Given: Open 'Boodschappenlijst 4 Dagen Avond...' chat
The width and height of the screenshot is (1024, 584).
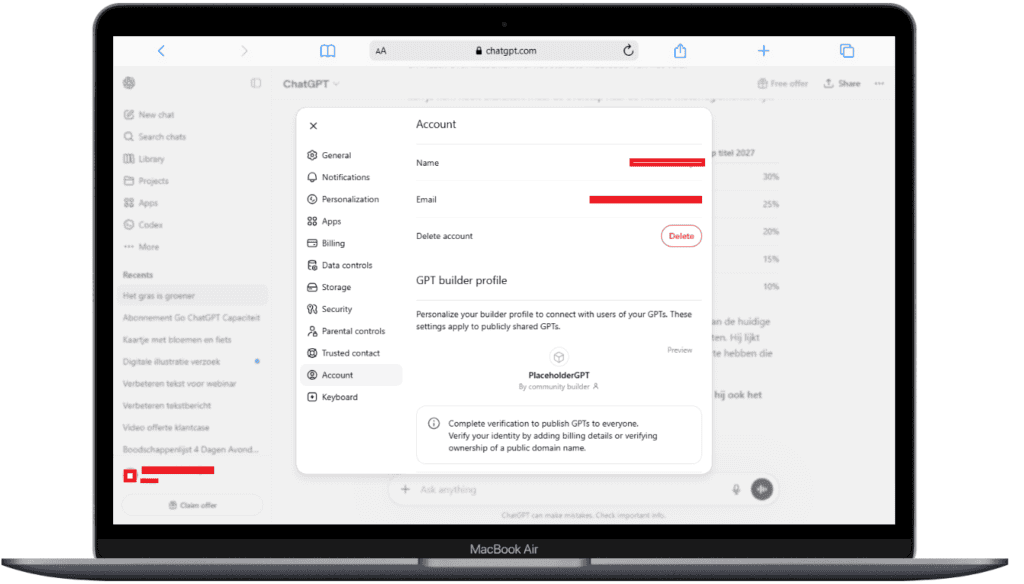Looking at the screenshot, I should 194,450.
